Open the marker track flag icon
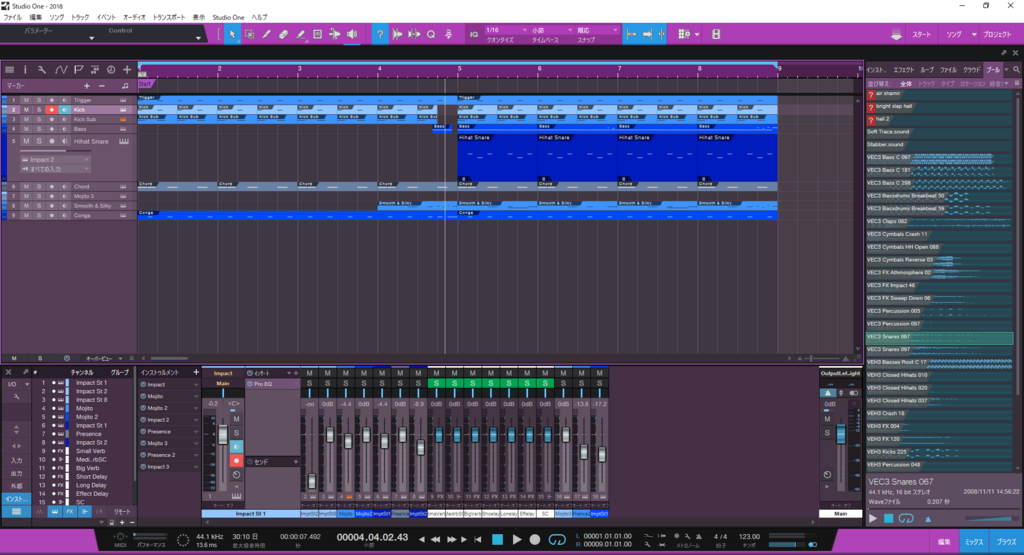 (x=78, y=69)
